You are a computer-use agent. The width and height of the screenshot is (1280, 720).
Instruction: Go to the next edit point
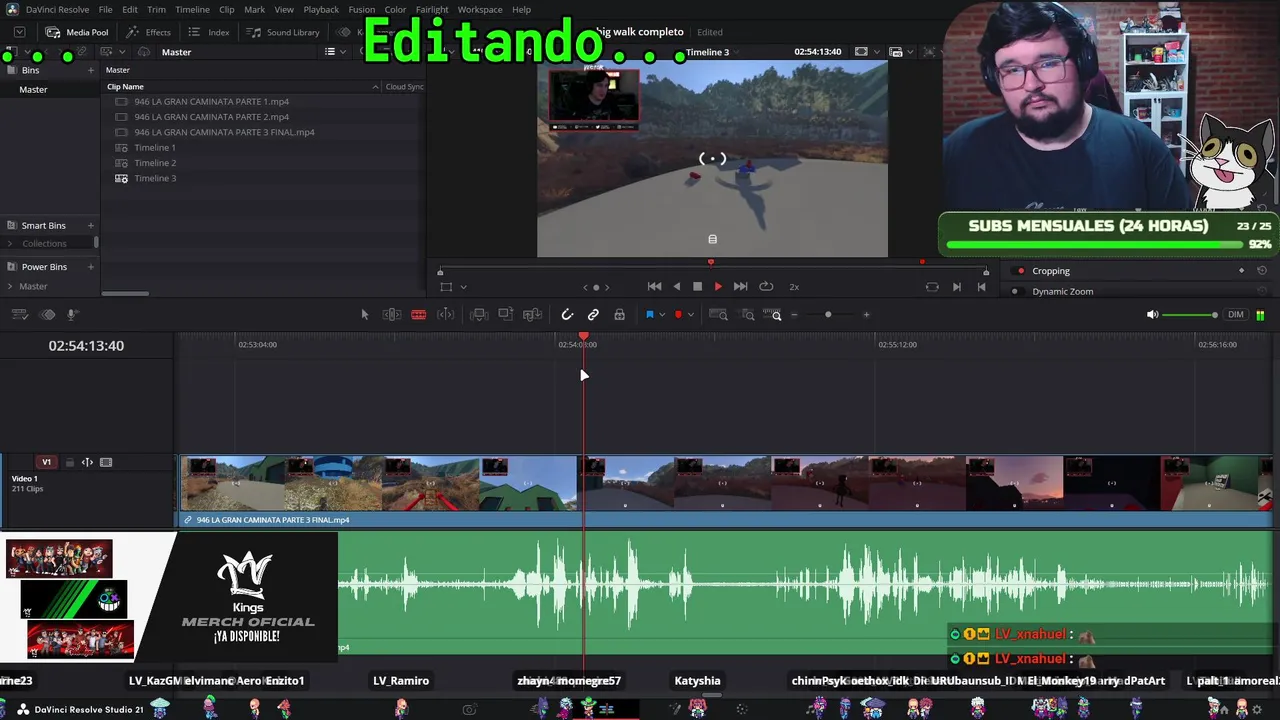click(956, 287)
